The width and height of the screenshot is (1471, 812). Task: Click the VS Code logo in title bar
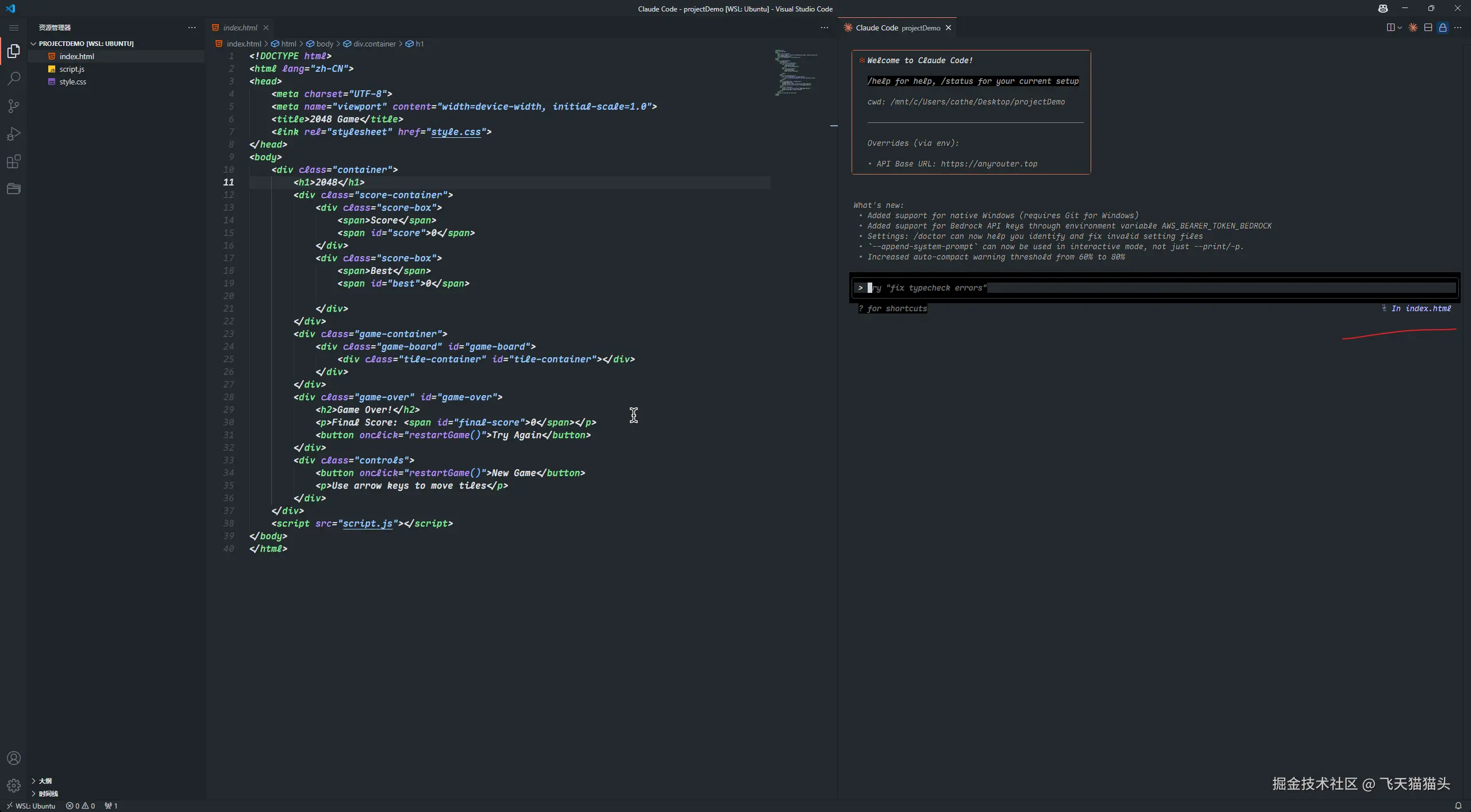coord(10,9)
